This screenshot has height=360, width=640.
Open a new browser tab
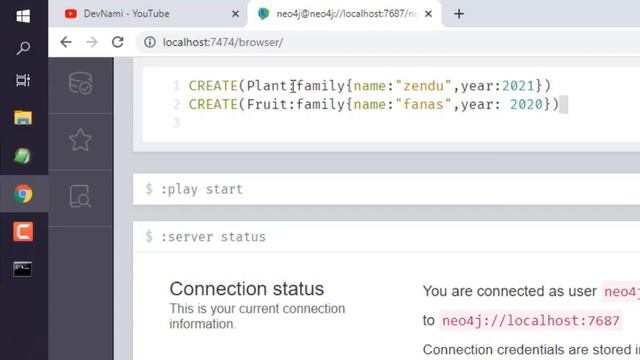click(459, 14)
